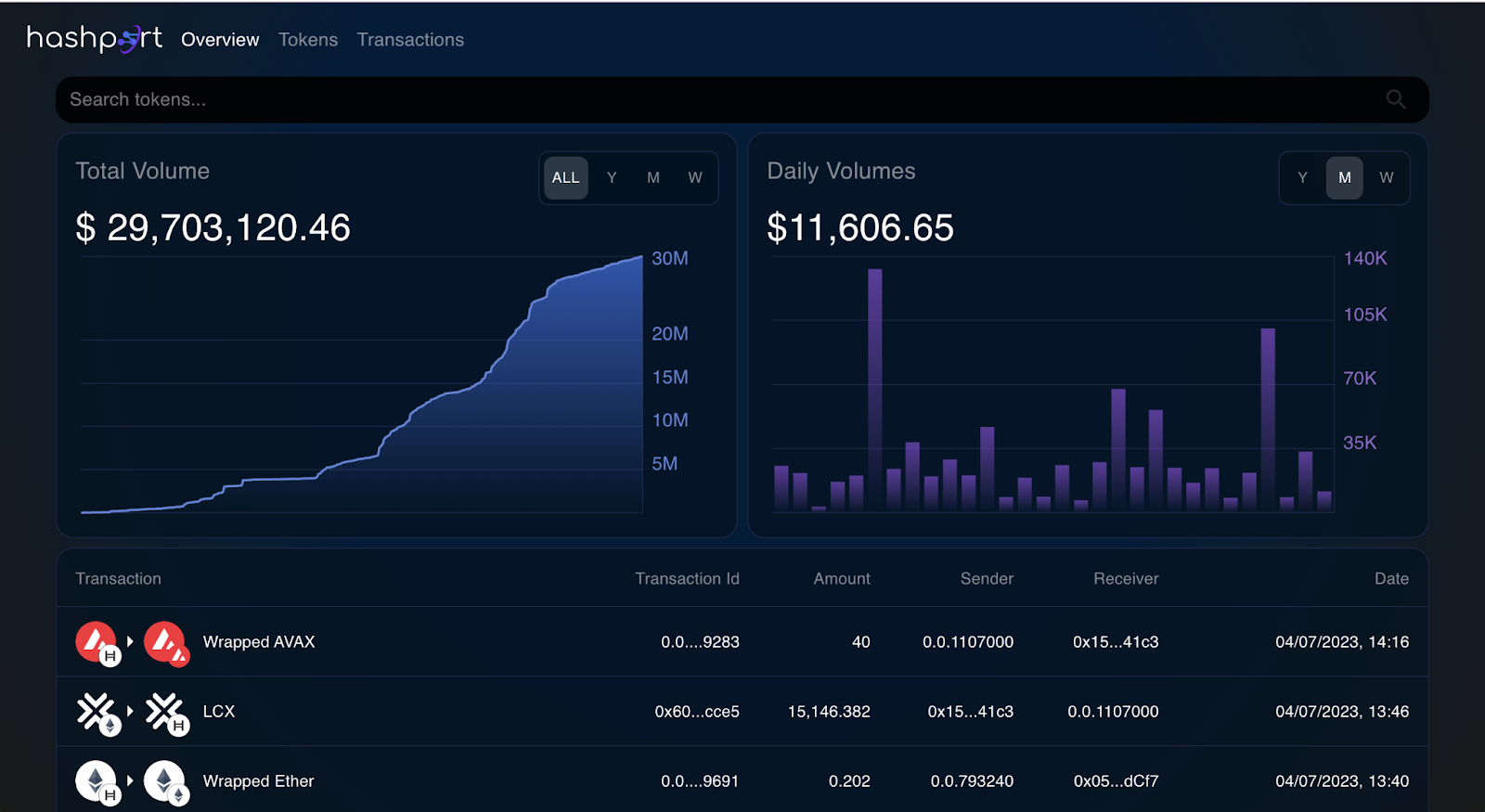Open the Tokens tab
The width and height of the screenshot is (1485, 812).
coord(308,40)
